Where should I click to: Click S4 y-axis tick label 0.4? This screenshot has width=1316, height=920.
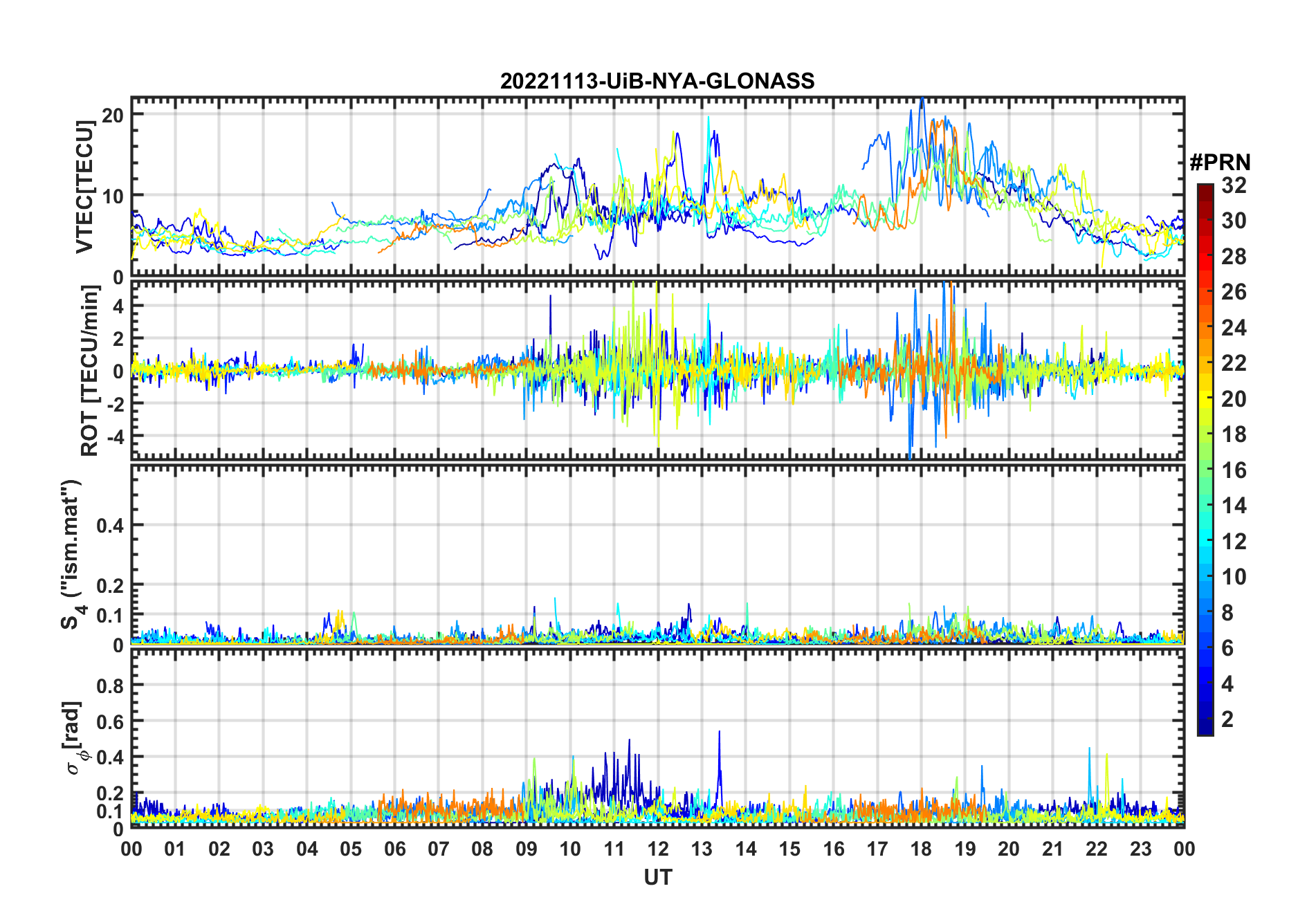point(111,526)
